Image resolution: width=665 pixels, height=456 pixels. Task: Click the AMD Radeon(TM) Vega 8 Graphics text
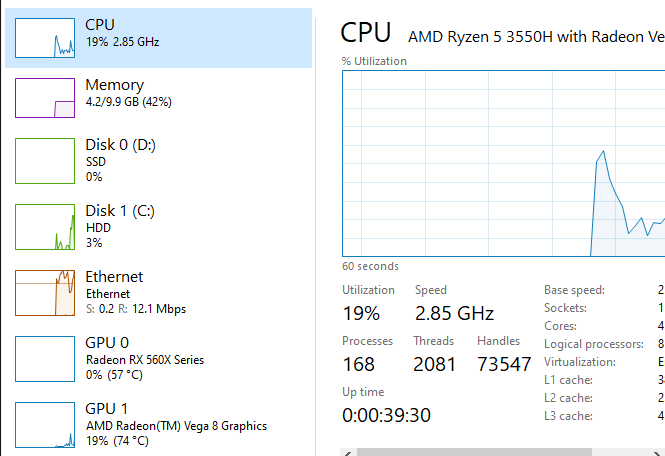coord(176,426)
